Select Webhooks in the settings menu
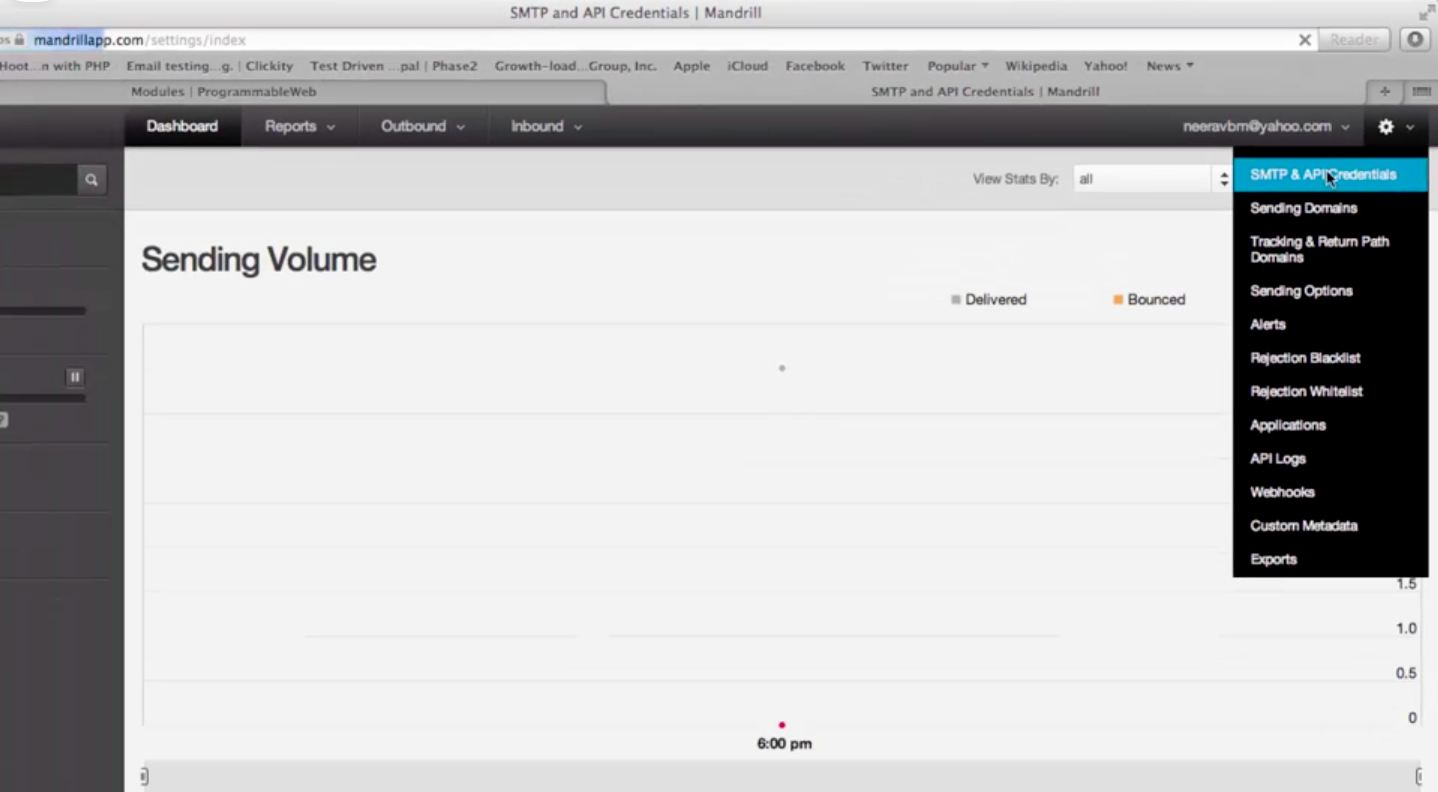 [x=1282, y=492]
